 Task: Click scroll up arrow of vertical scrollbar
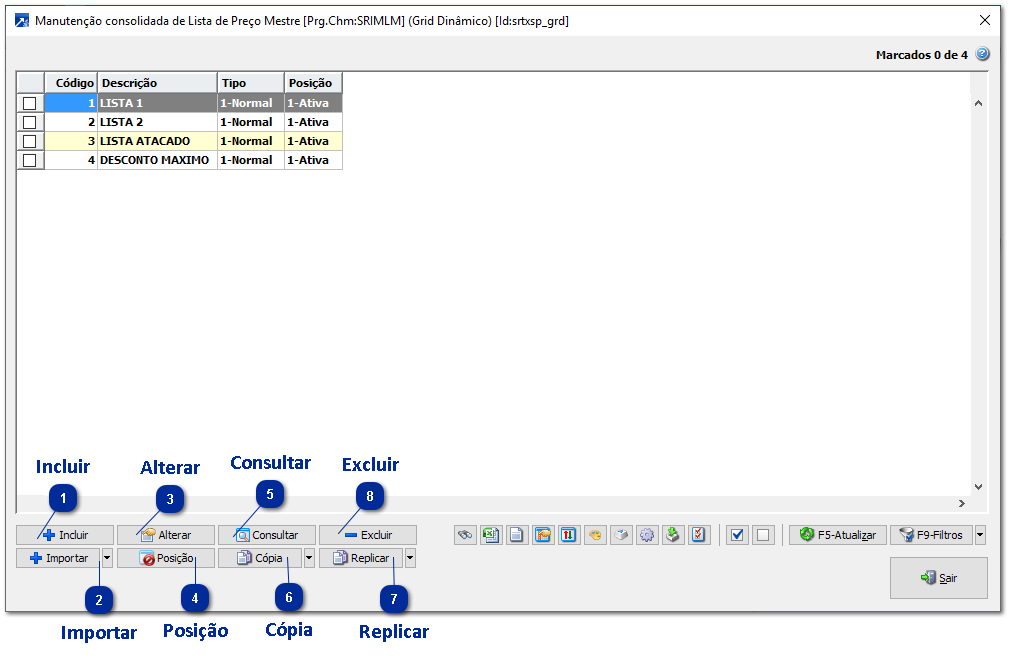[978, 103]
